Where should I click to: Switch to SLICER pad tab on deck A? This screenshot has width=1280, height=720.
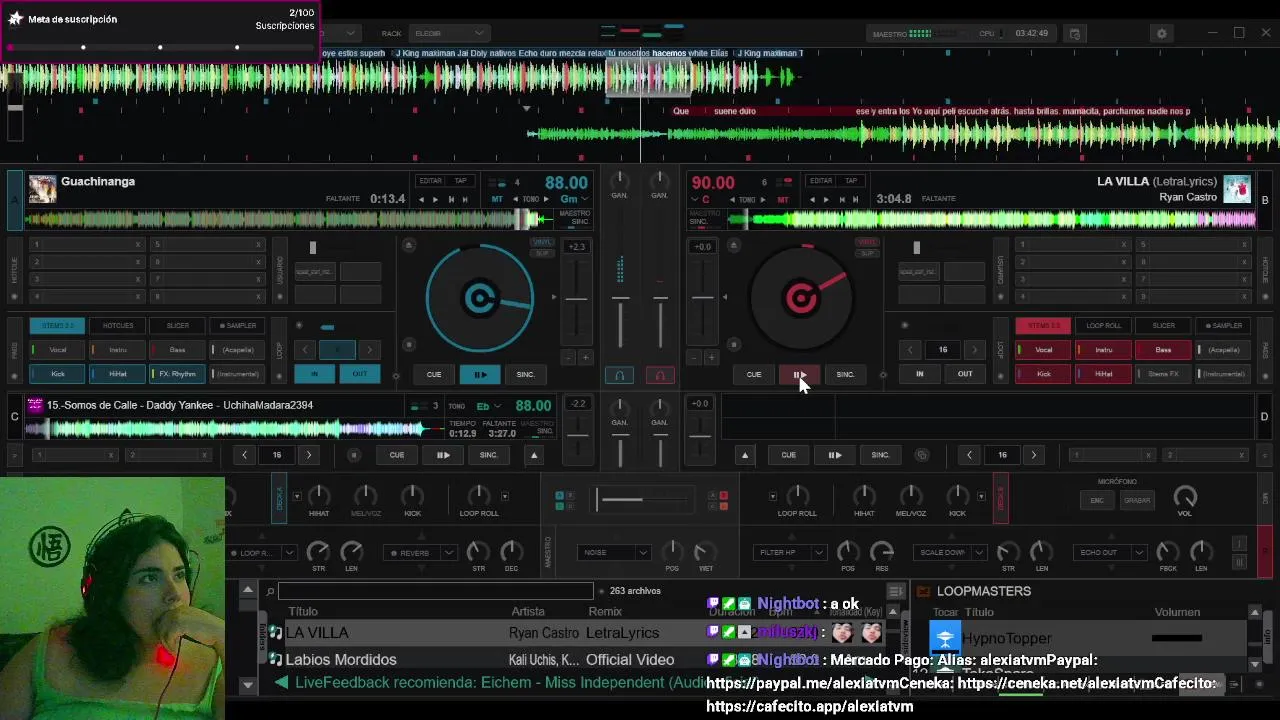click(177, 326)
